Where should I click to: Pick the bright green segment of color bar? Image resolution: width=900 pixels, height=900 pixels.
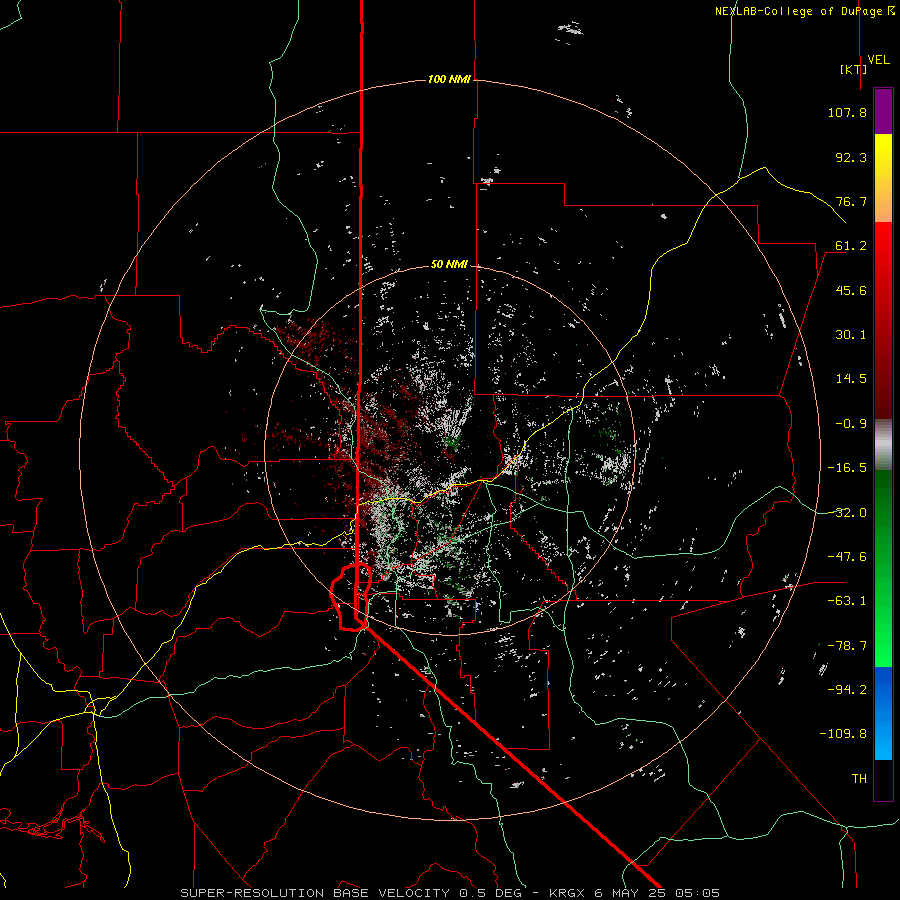pyautogui.click(x=883, y=568)
